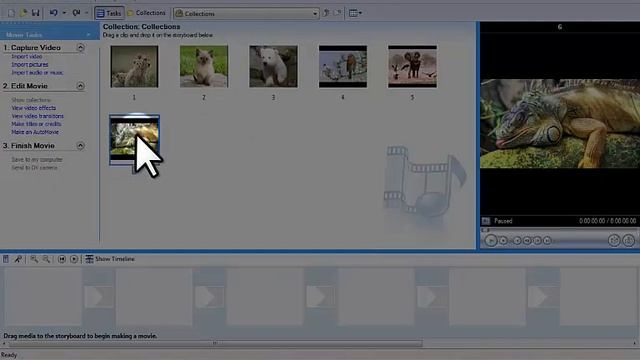The width and height of the screenshot is (640, 360).
Task: Take a picture from preview
Action: (x=629, y=240)
